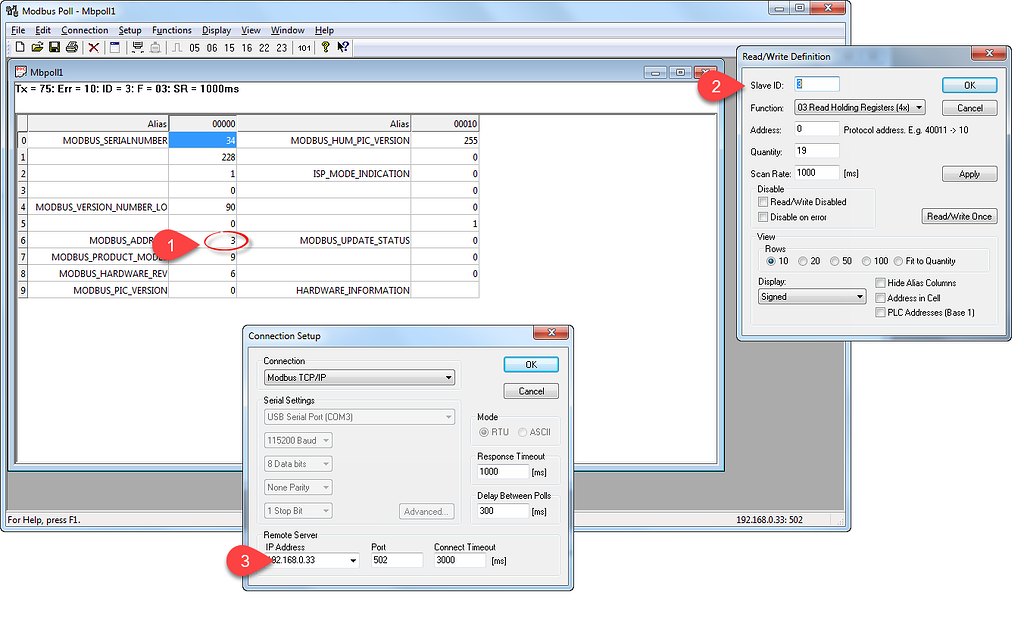
Task: Click the Print toolbar icon
Action: click(72, 47)
